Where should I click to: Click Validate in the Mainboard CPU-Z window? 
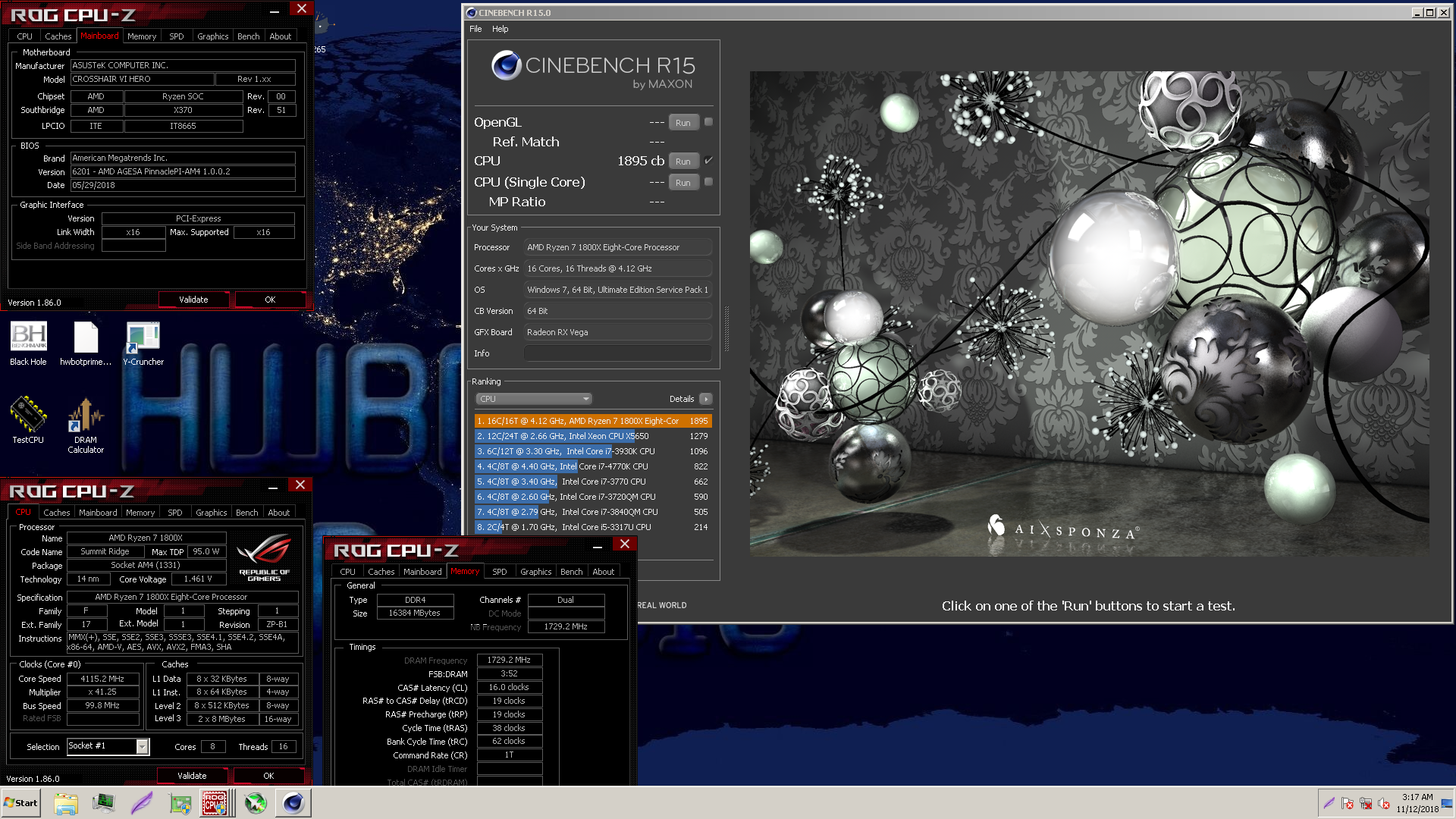[193, 300]
